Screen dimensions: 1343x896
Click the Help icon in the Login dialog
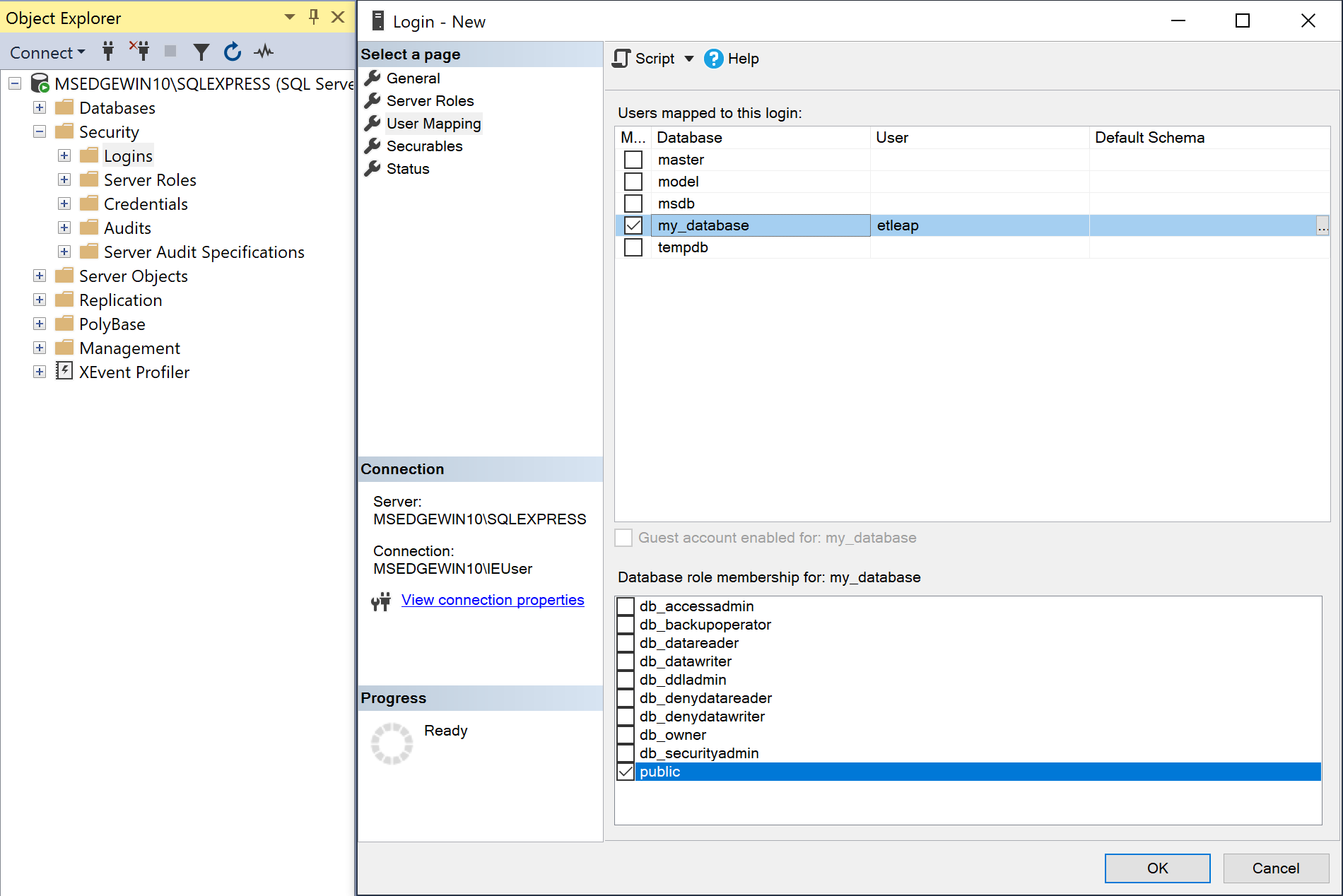(715, 59)
